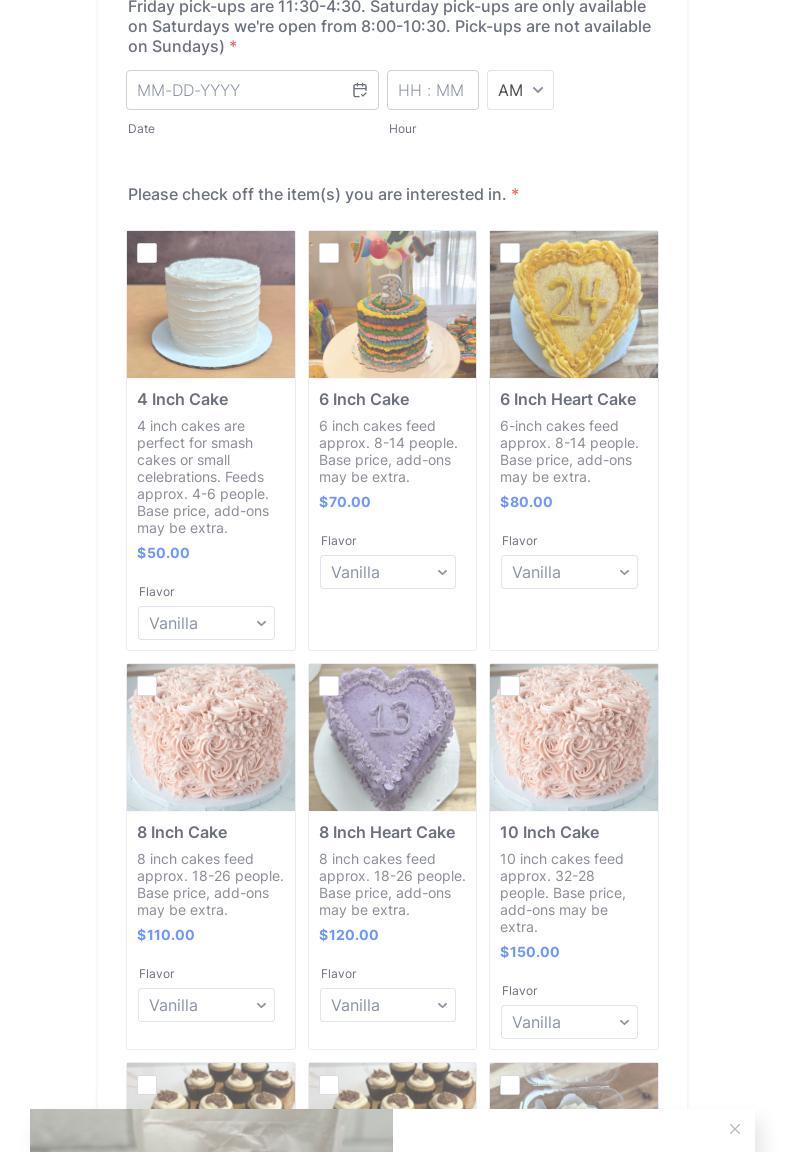
Task: Click the rainbow 6 inch cake photo
Action: point(392,305)
